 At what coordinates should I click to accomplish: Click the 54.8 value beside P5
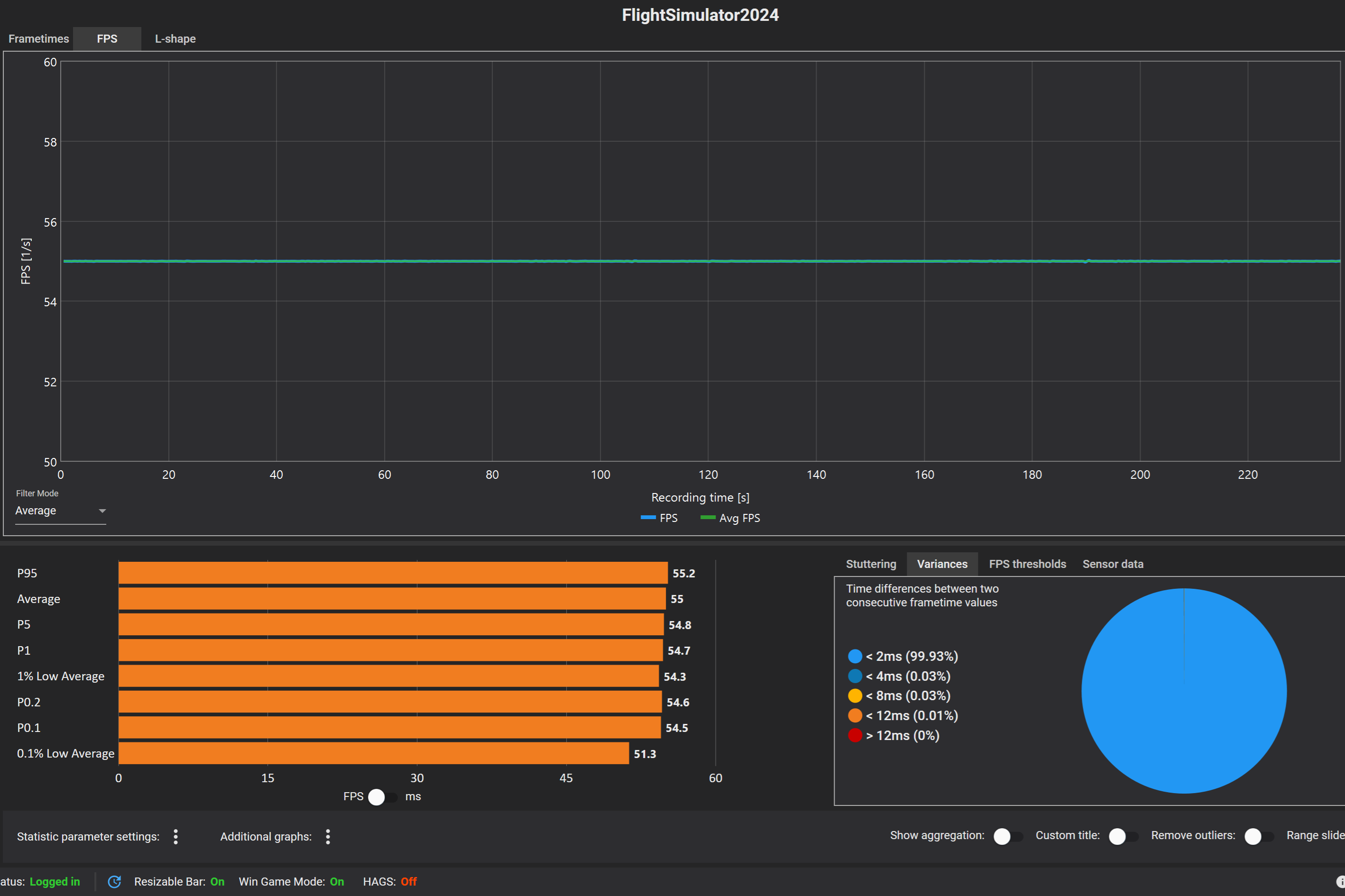(x=680, y=625)
